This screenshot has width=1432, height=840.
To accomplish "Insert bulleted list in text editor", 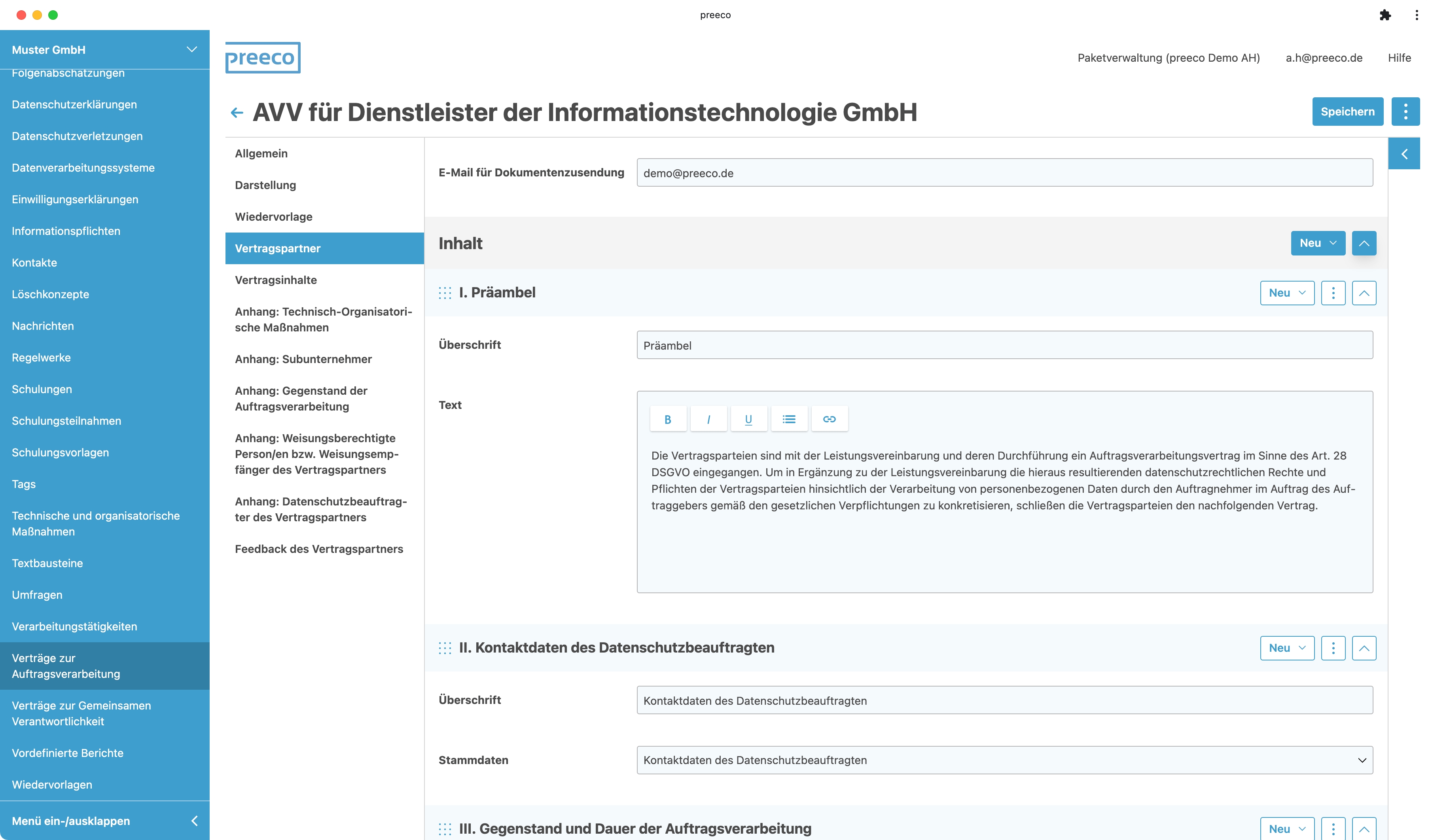I will click(x=789, y=419).
